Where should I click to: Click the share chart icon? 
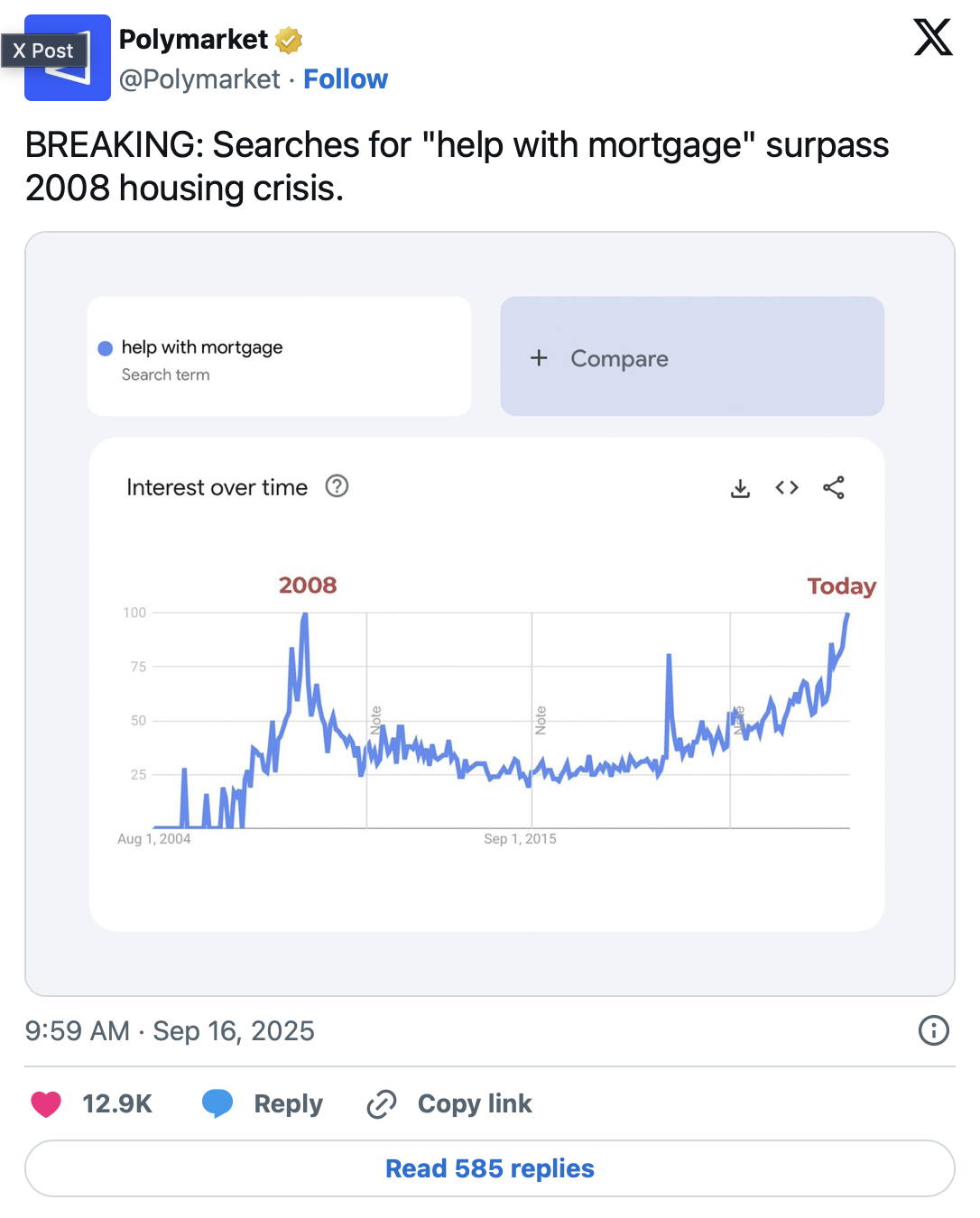(834, 488)
